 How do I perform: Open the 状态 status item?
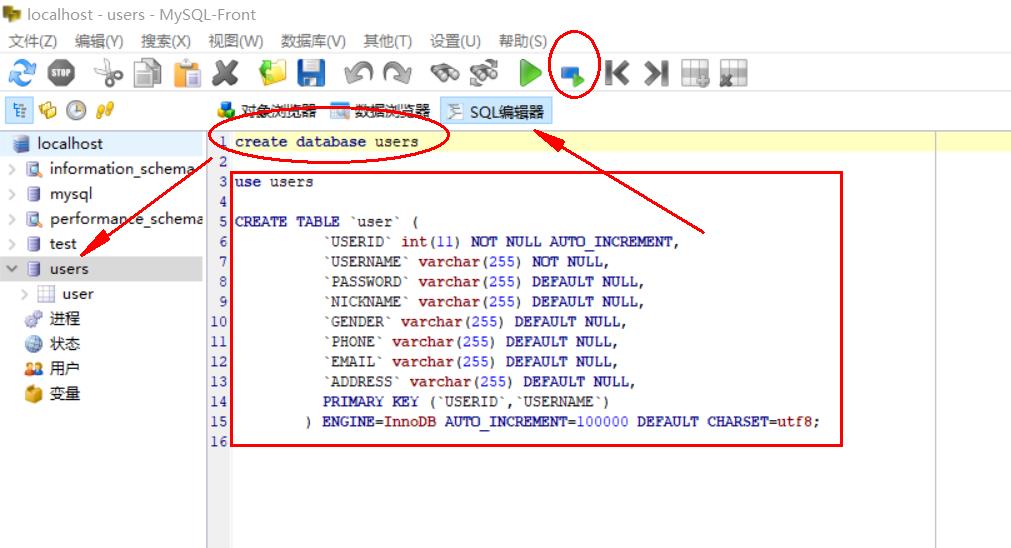[x=64, y=344]
